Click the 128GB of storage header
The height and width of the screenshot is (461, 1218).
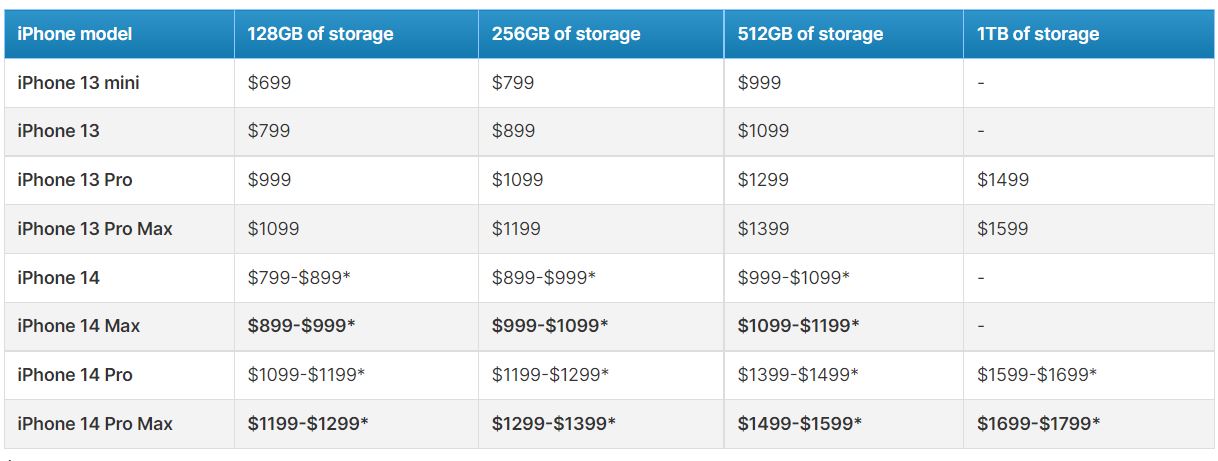320,34
